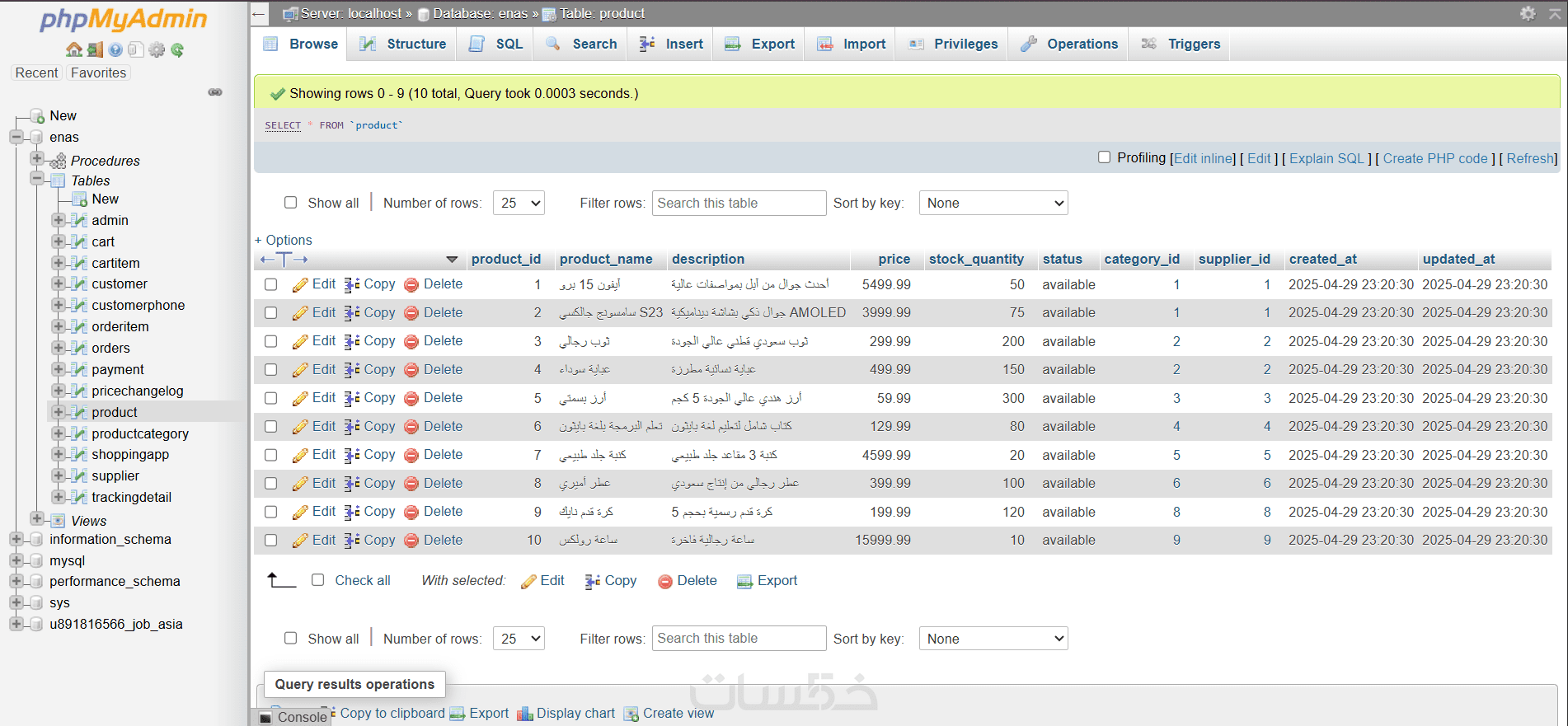Click the Home icon in sidebar
This screenshot has width=1568, height=726.
(74, 49)
